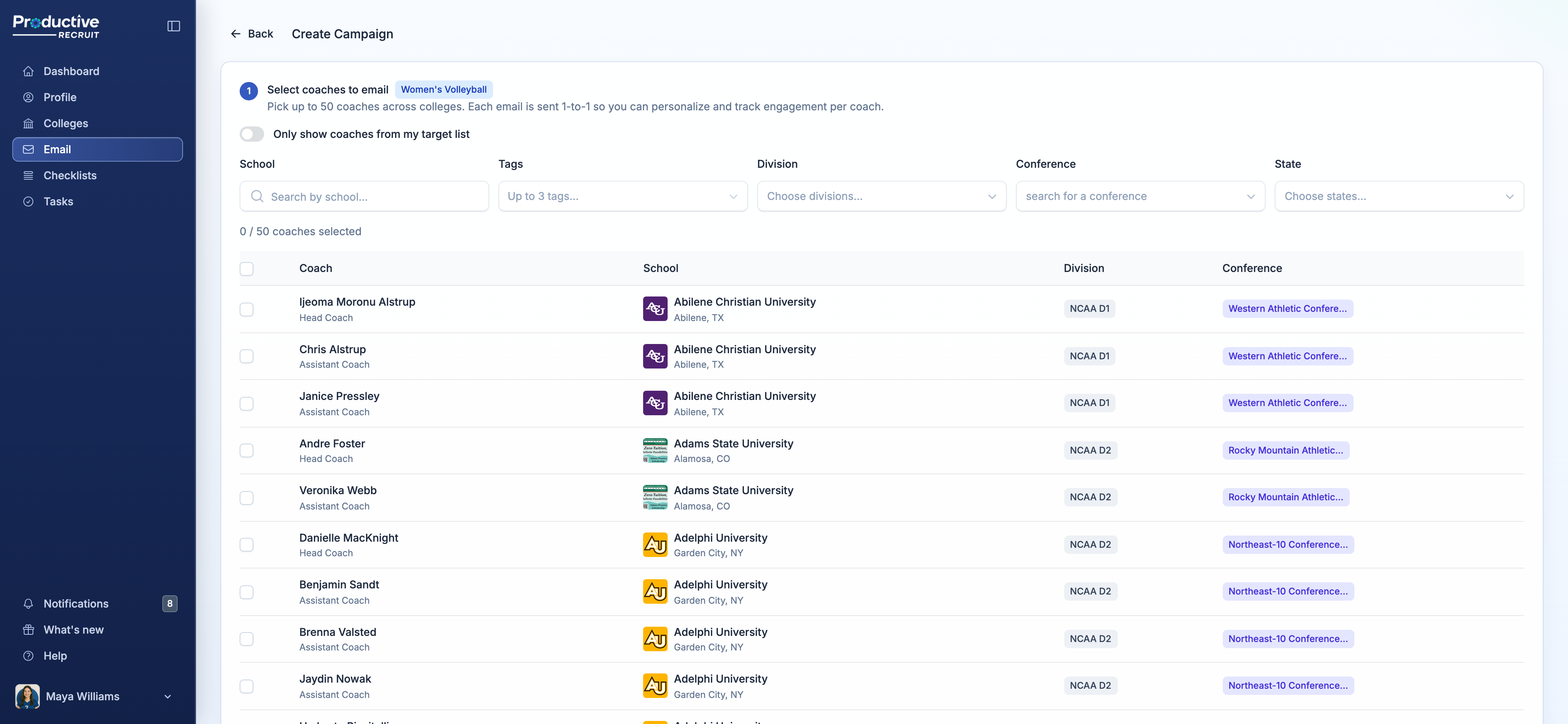Open the conference search dropdown

pos(1140,196)
